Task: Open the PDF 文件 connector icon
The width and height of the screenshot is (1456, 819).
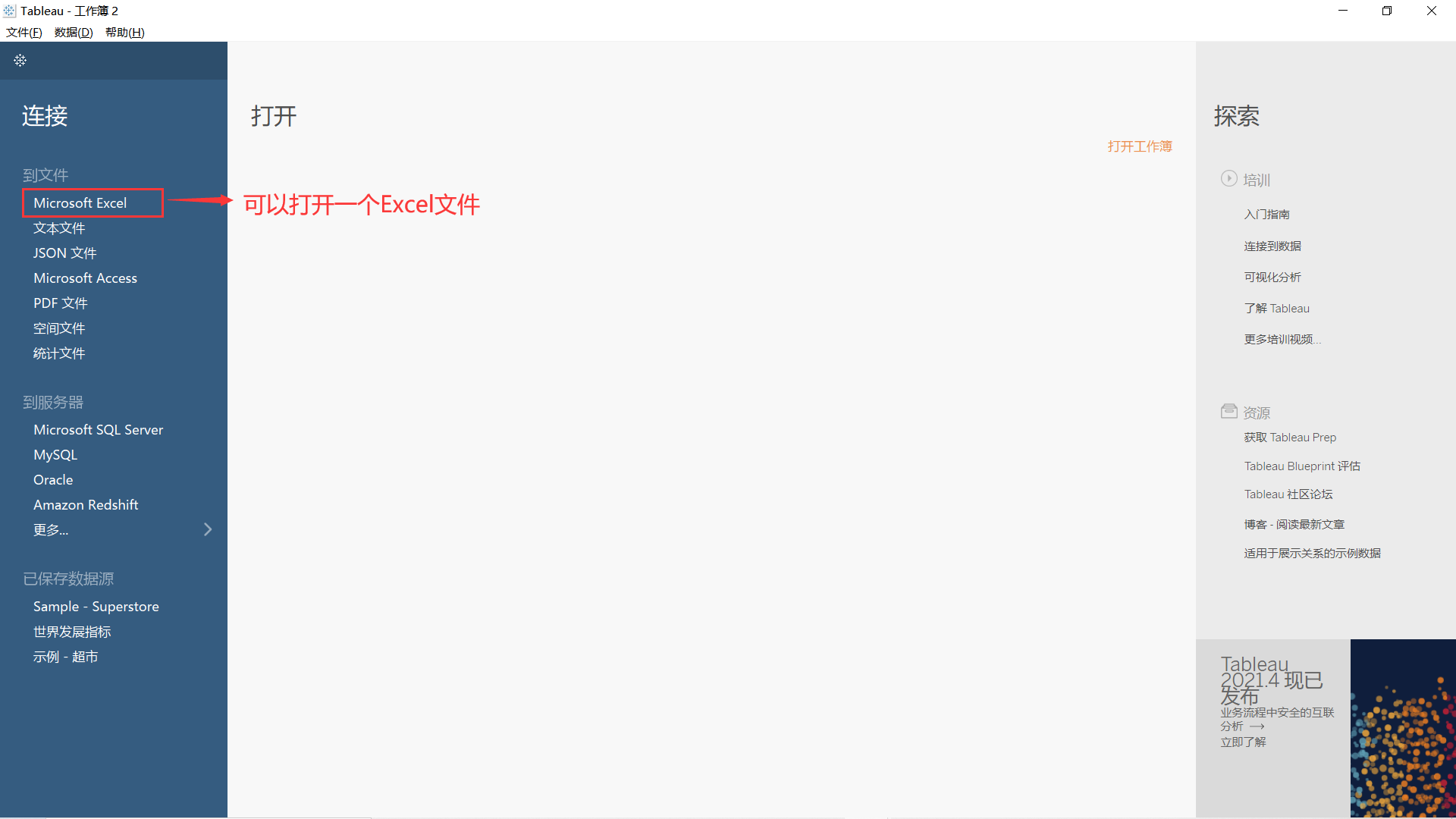Action: [59, 302]
